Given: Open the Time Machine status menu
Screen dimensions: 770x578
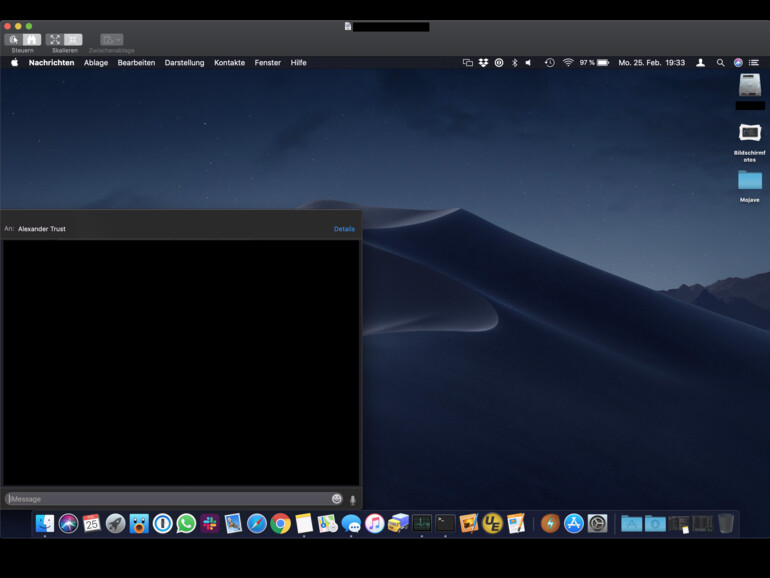Looking at the screenshot, I should (x=549, y=62).
